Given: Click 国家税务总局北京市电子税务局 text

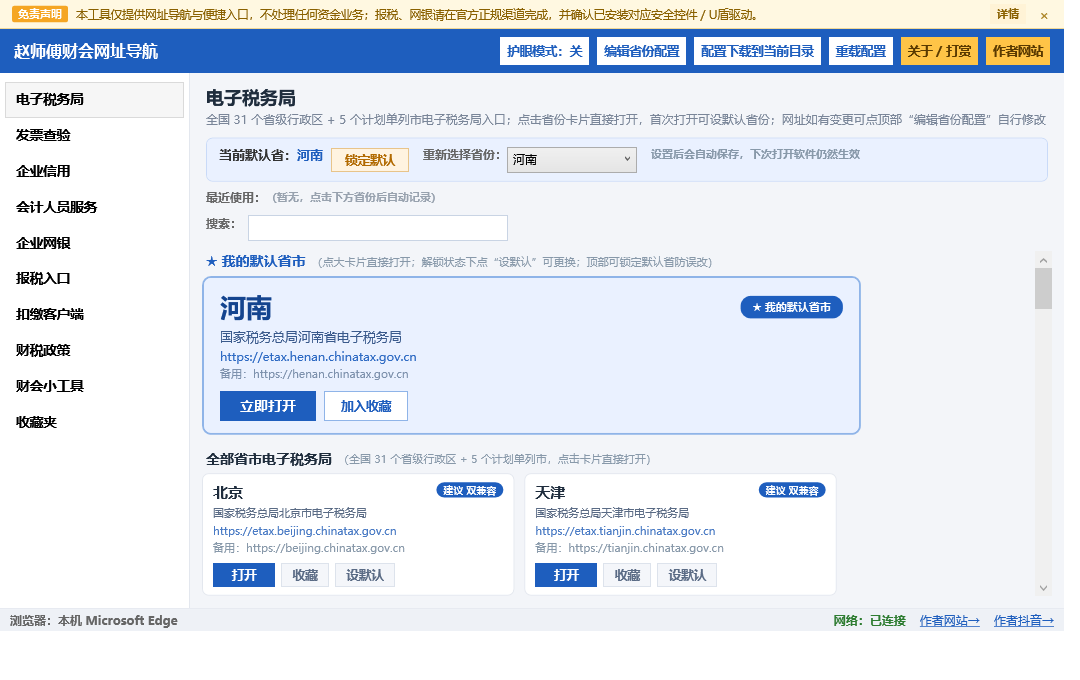Looking at the screenshot, I should pos(289,513).
